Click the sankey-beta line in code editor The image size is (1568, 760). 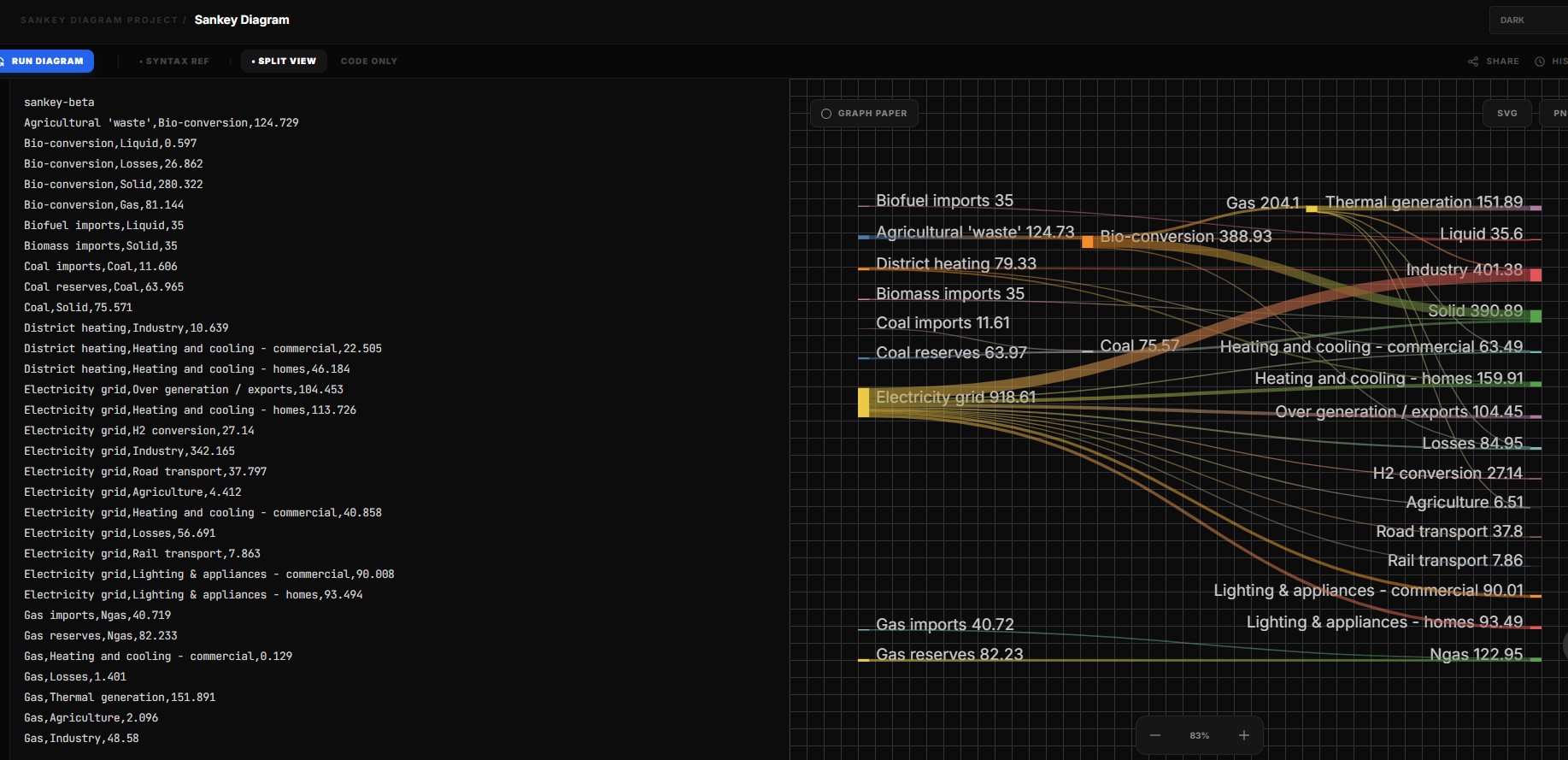tap(59, 103)
